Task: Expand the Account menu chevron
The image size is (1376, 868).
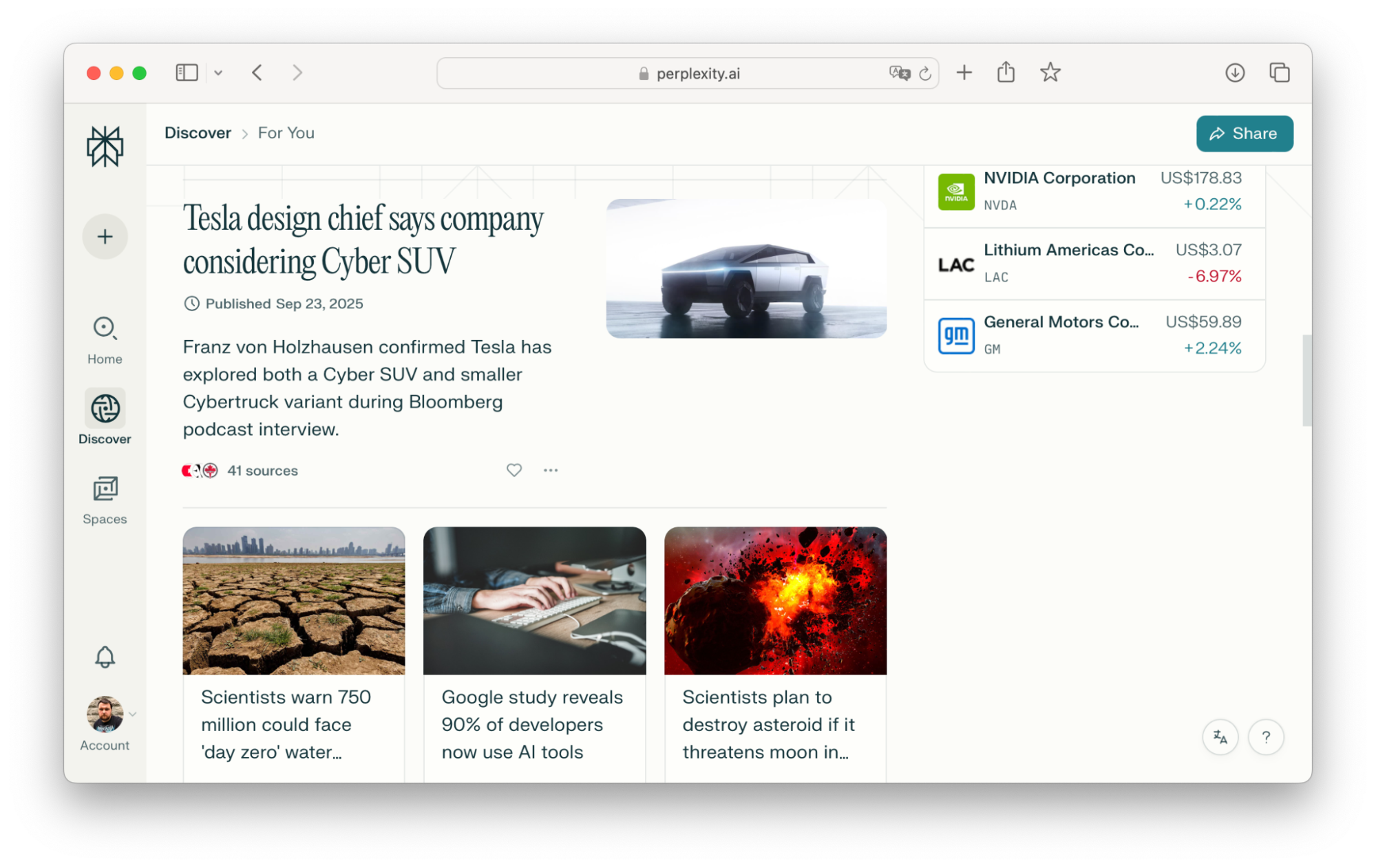Action: 133,714
